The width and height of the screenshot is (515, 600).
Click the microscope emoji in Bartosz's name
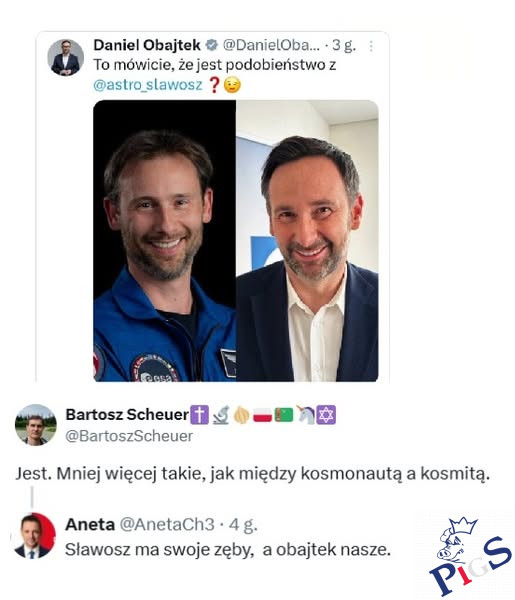(x=221, y=415)
